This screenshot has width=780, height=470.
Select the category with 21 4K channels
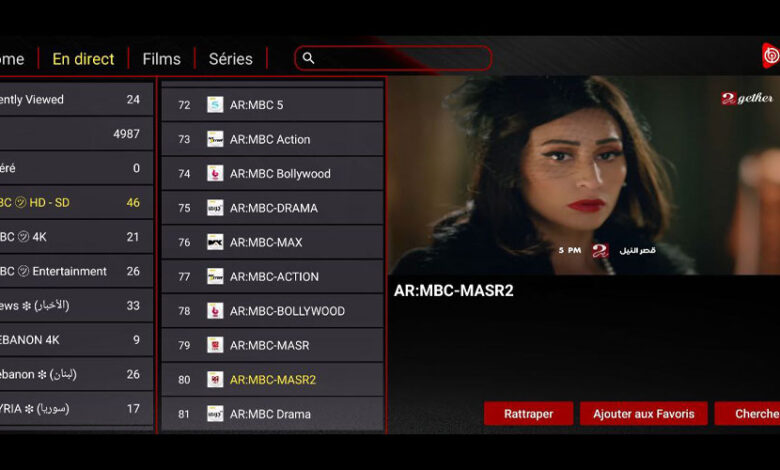tap(75, 237)
